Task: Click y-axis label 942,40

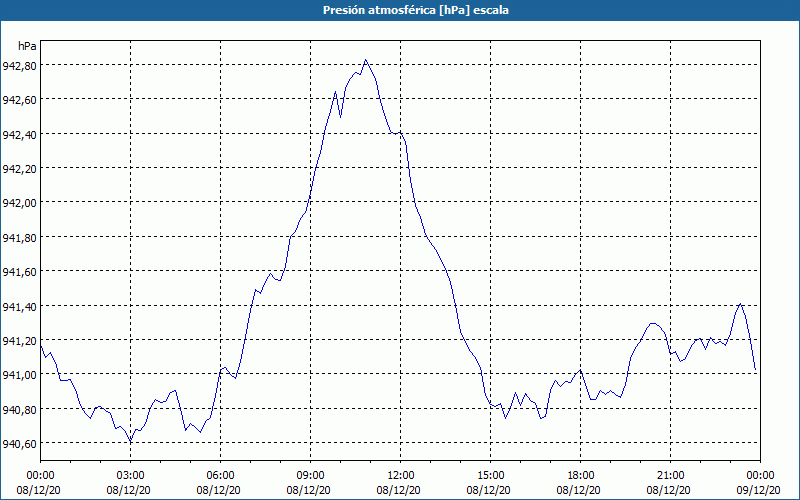Action: point(20,134)
